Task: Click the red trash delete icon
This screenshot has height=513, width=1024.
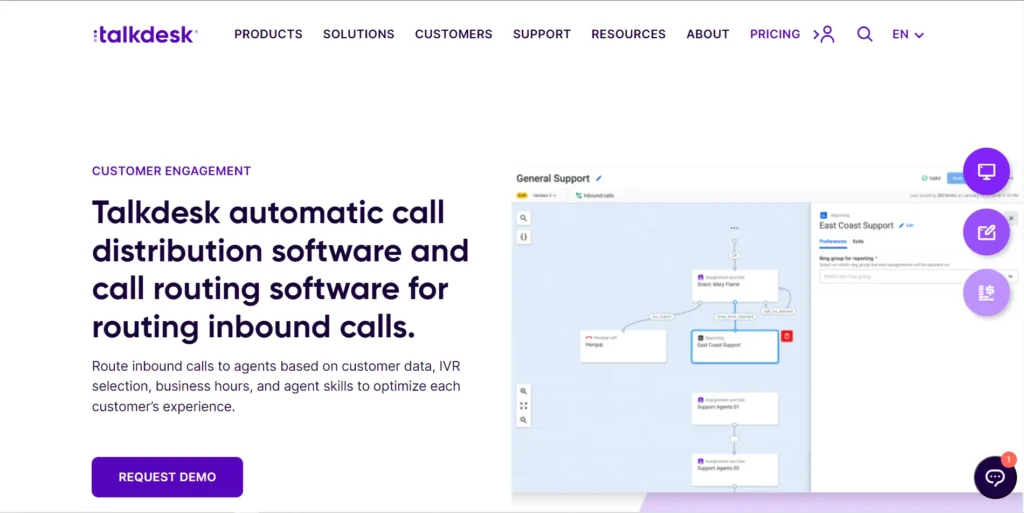Action: click(x=787, y=335)
